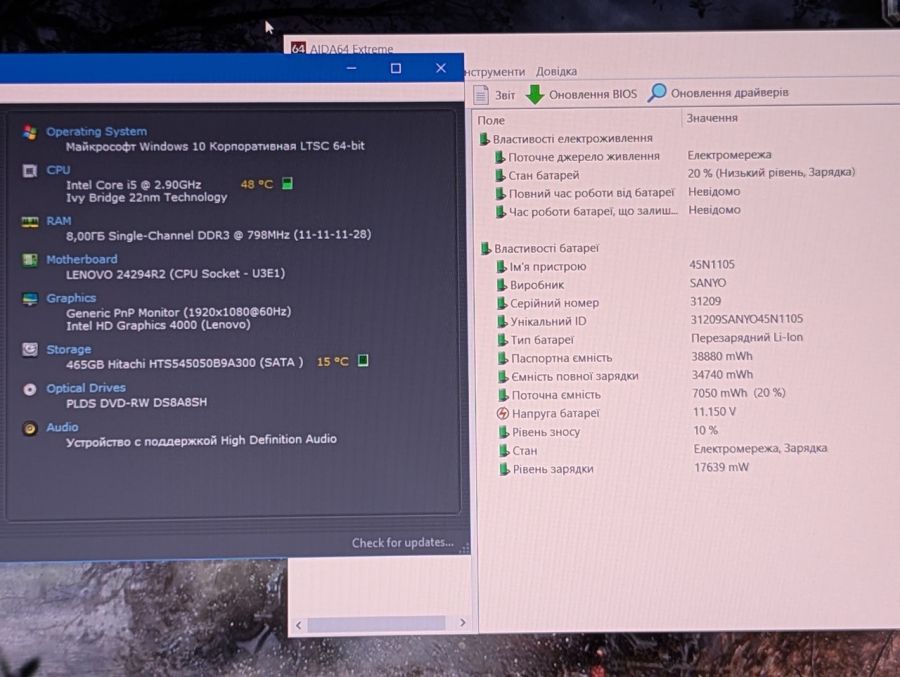Click the Optical Drives disc icon
This screenshot has height=677, width=900.
[30, 389]
